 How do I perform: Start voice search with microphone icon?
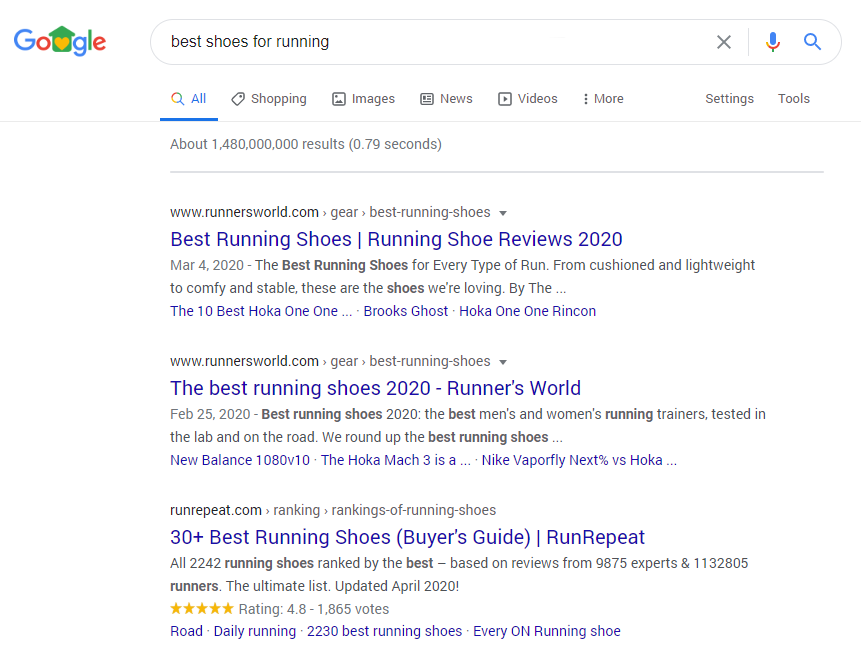coord(773,42)
